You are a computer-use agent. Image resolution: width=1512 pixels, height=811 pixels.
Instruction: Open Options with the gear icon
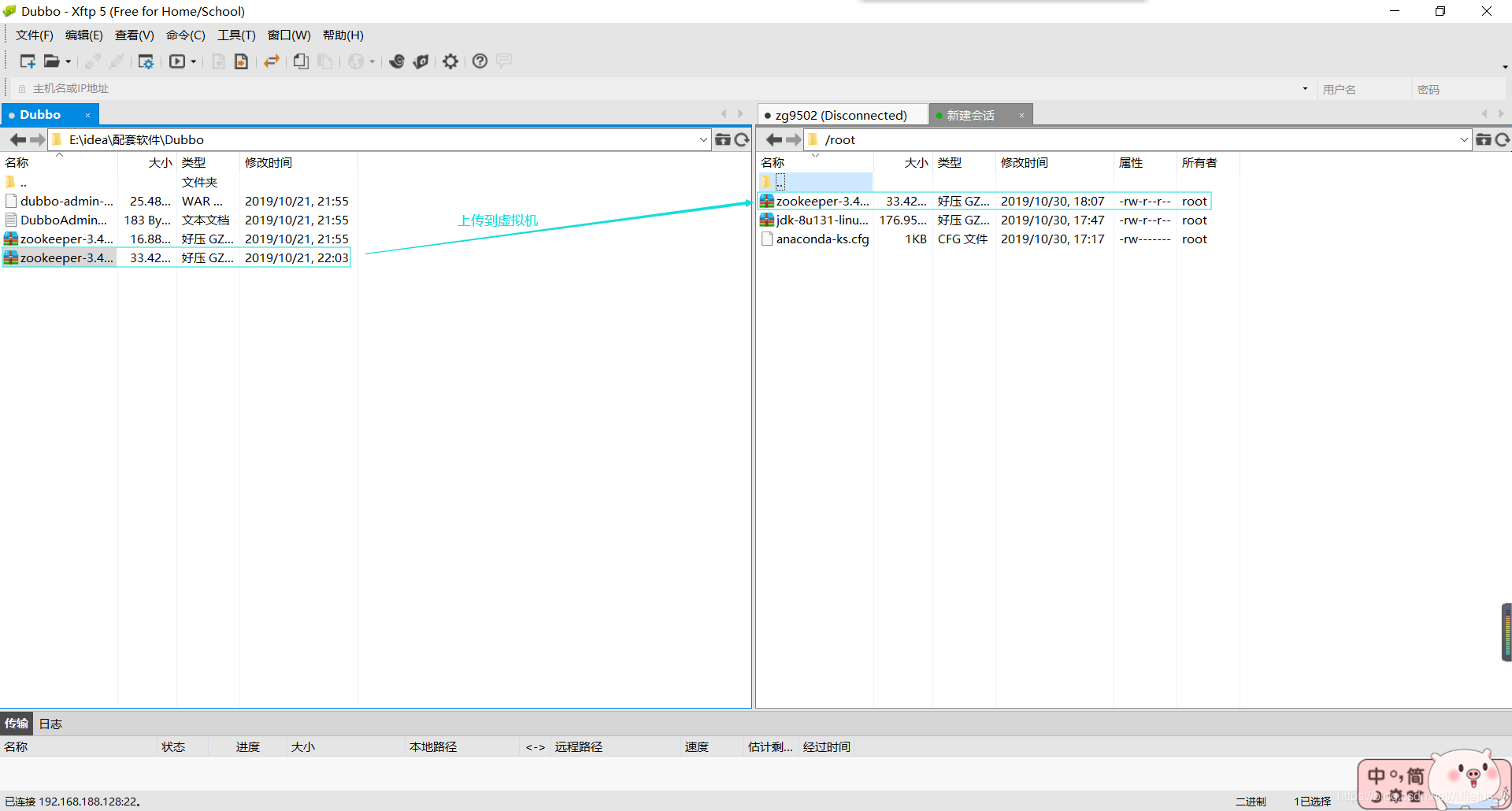point(450,61)
